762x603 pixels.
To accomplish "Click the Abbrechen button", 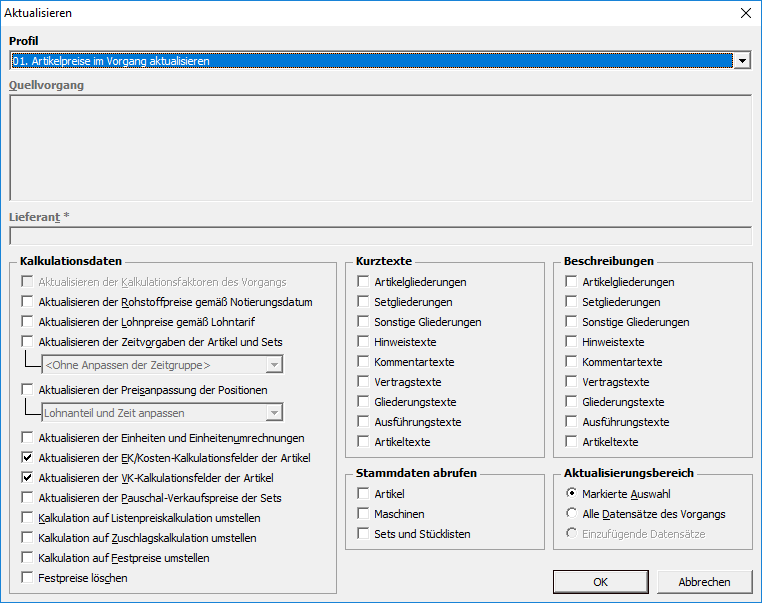I will tap(703, 582).
